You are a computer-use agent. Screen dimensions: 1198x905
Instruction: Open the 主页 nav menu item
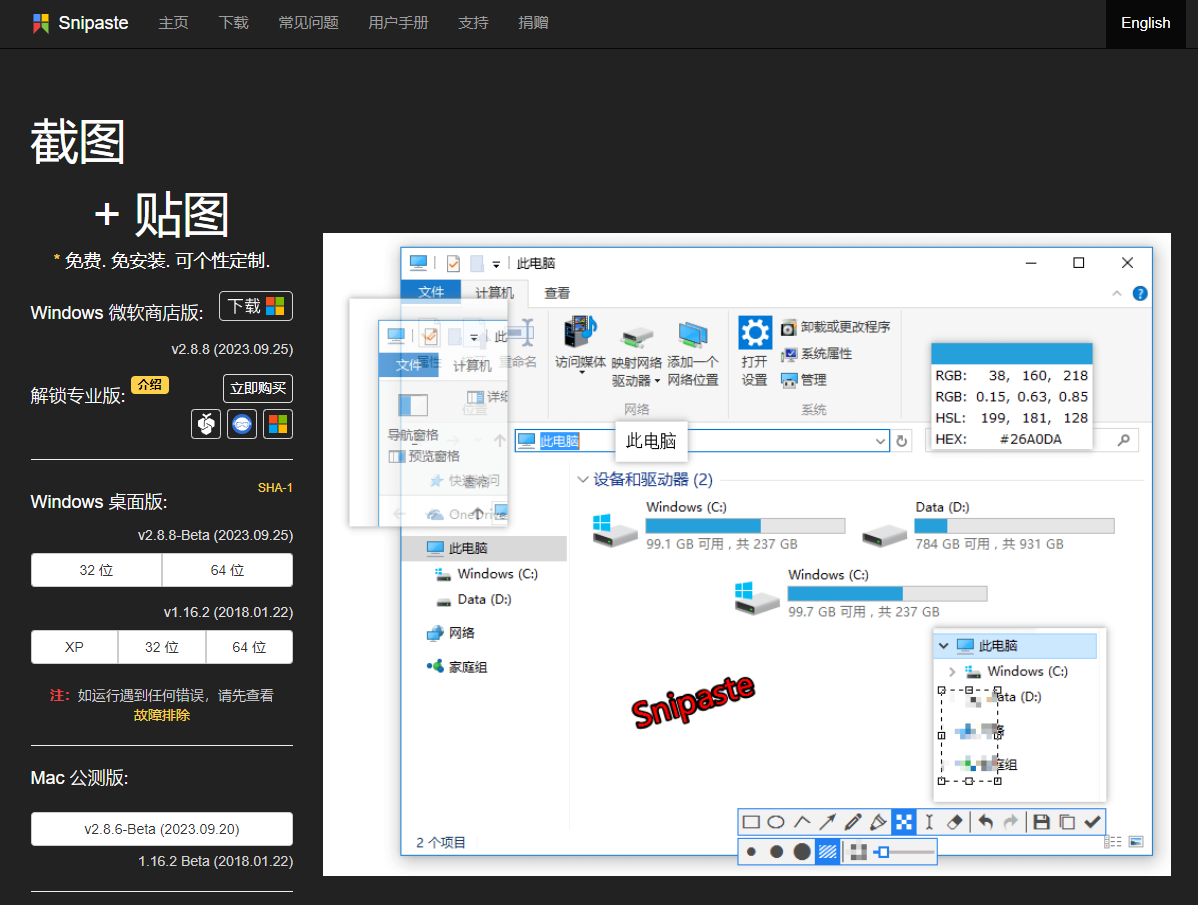click(173, 23)
